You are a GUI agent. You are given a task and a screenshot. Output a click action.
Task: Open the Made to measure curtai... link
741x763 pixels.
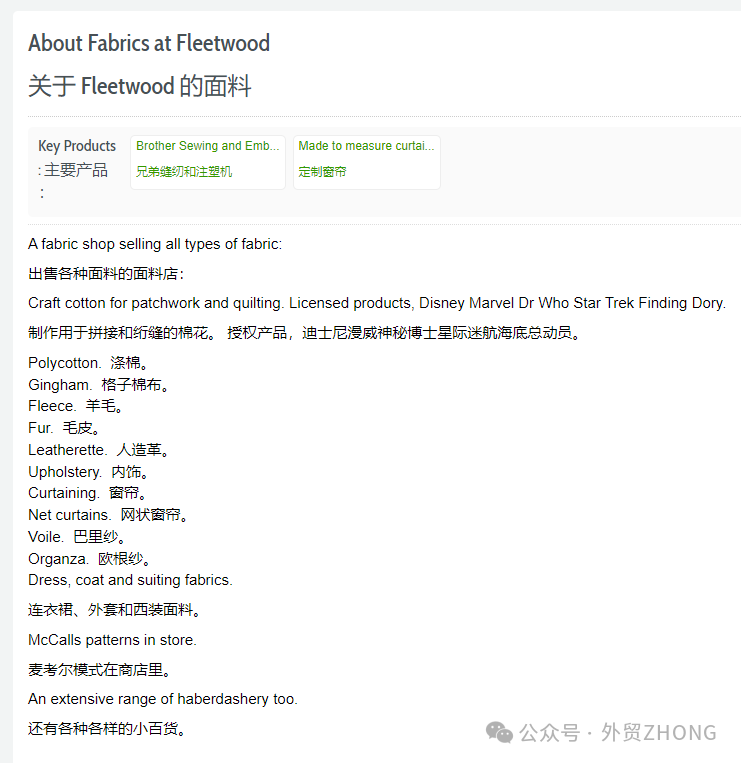pyautogui.click(x=366, y=146)
